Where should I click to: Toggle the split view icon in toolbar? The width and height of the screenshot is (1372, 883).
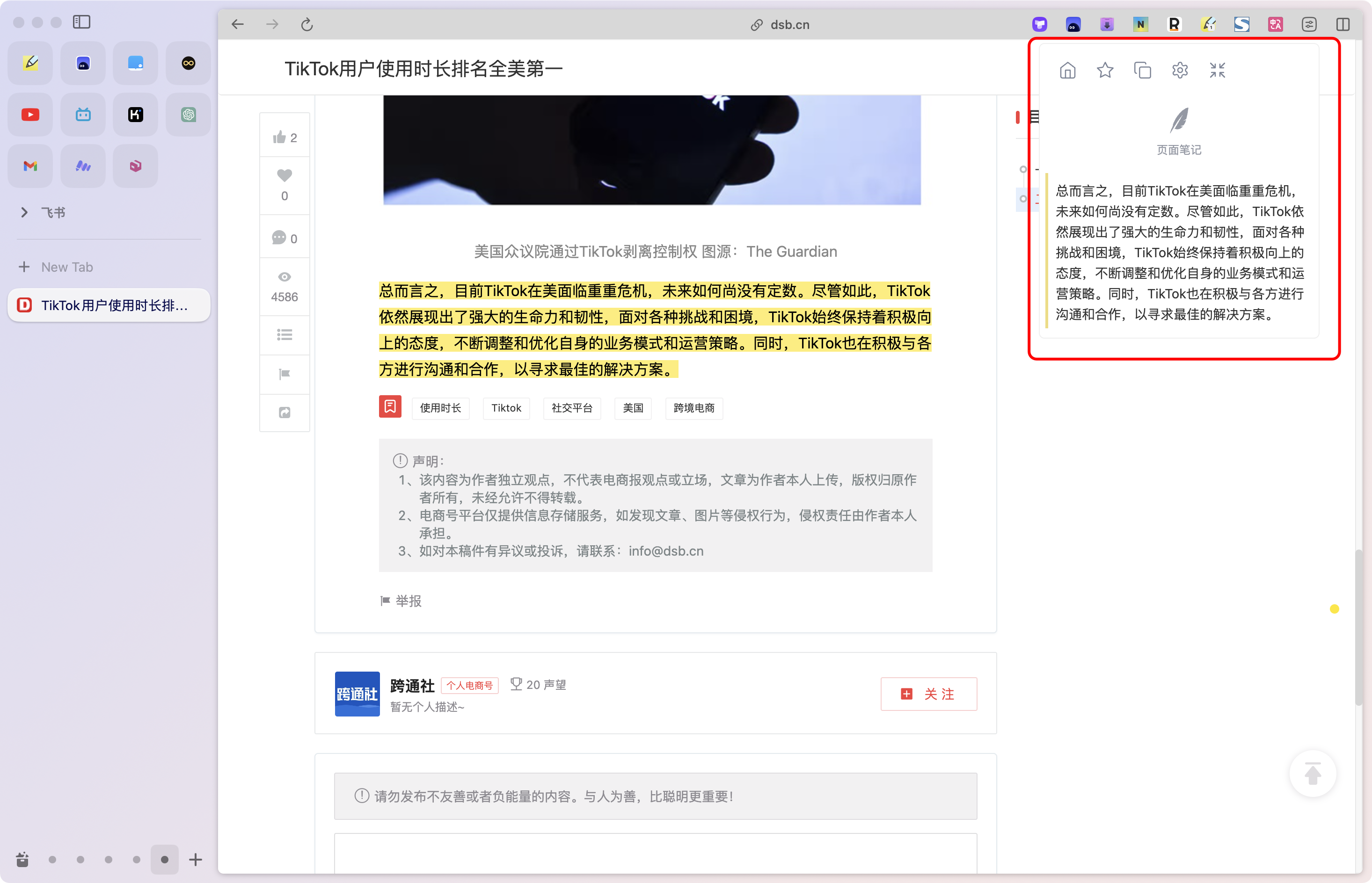[1343, 24]
